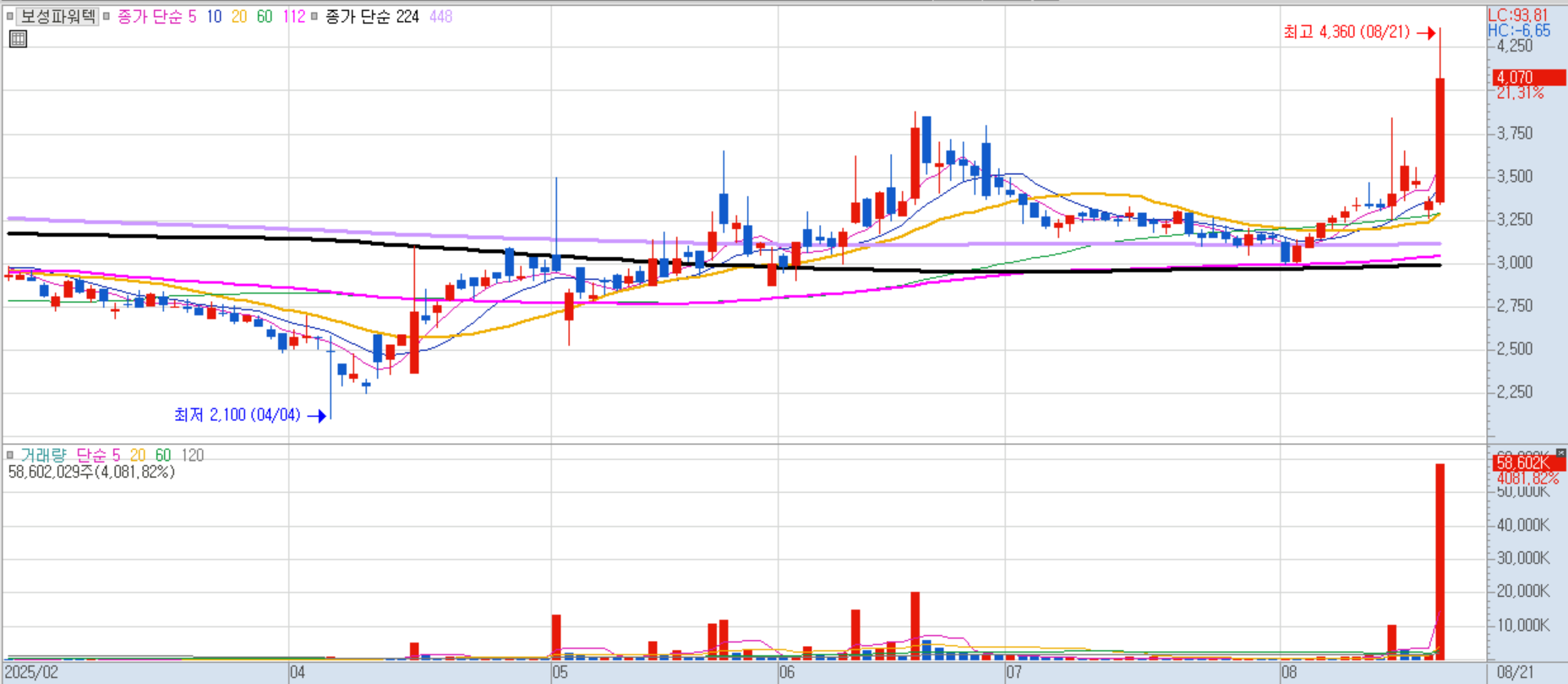
Task: Click the 2,750 price axis label
Action: tap(1515, 305)
